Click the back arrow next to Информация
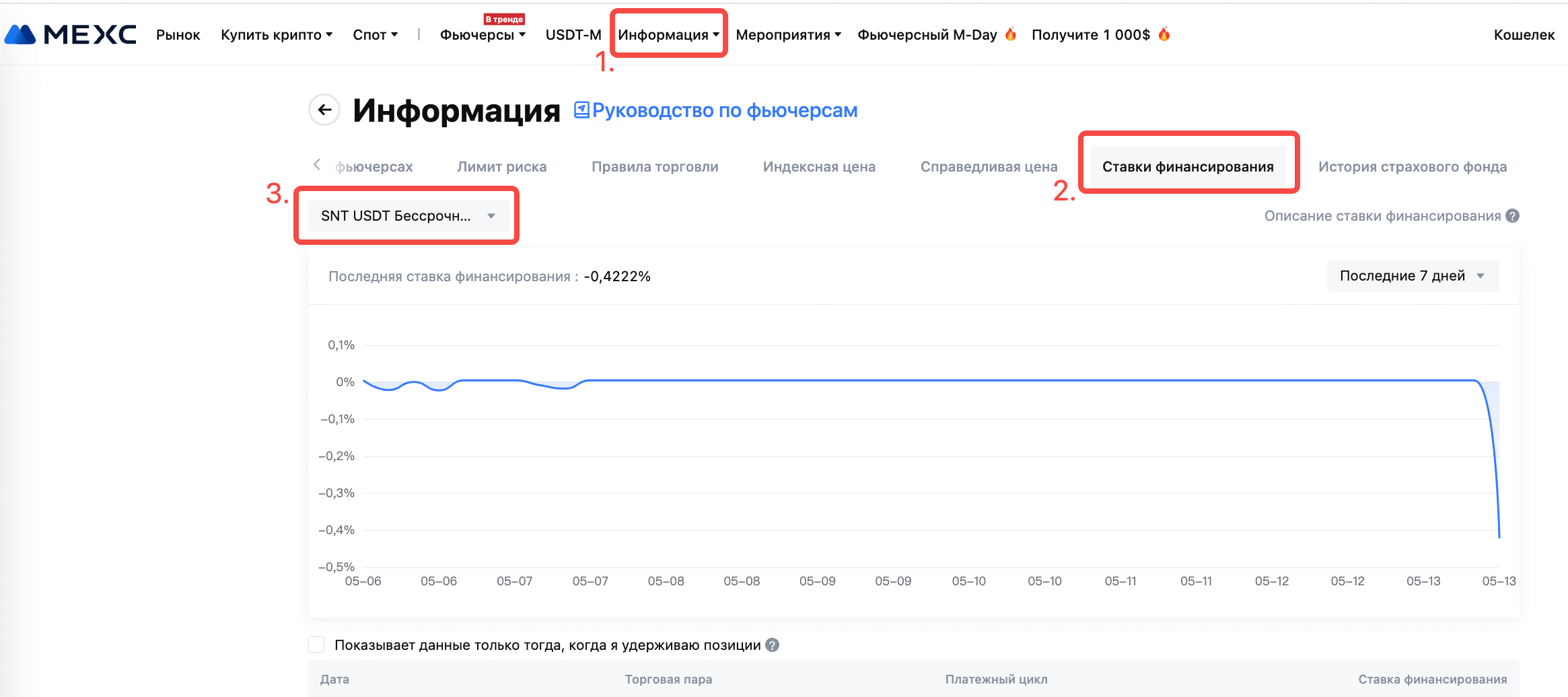The width and height of the screenshot is (1568, 697). pyautogui.click(x=325, y=110)
